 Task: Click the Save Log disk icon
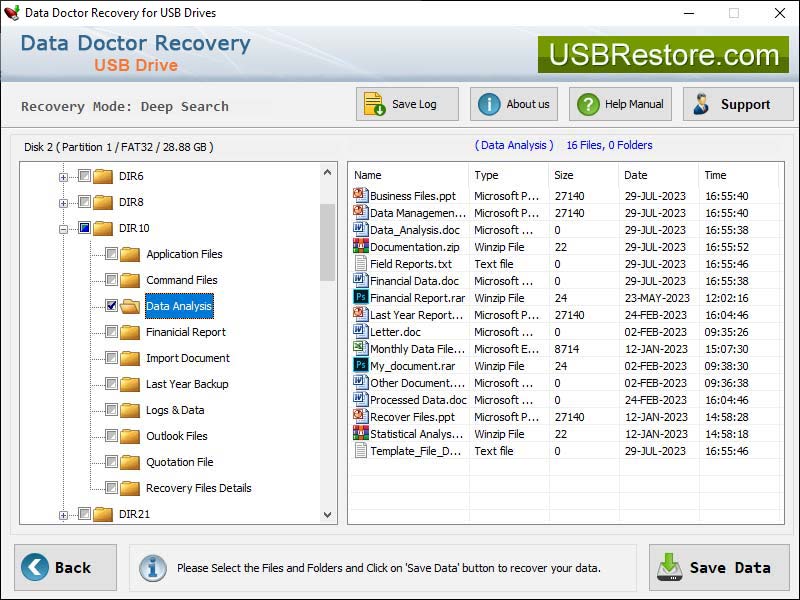click(x=373, y=103)
